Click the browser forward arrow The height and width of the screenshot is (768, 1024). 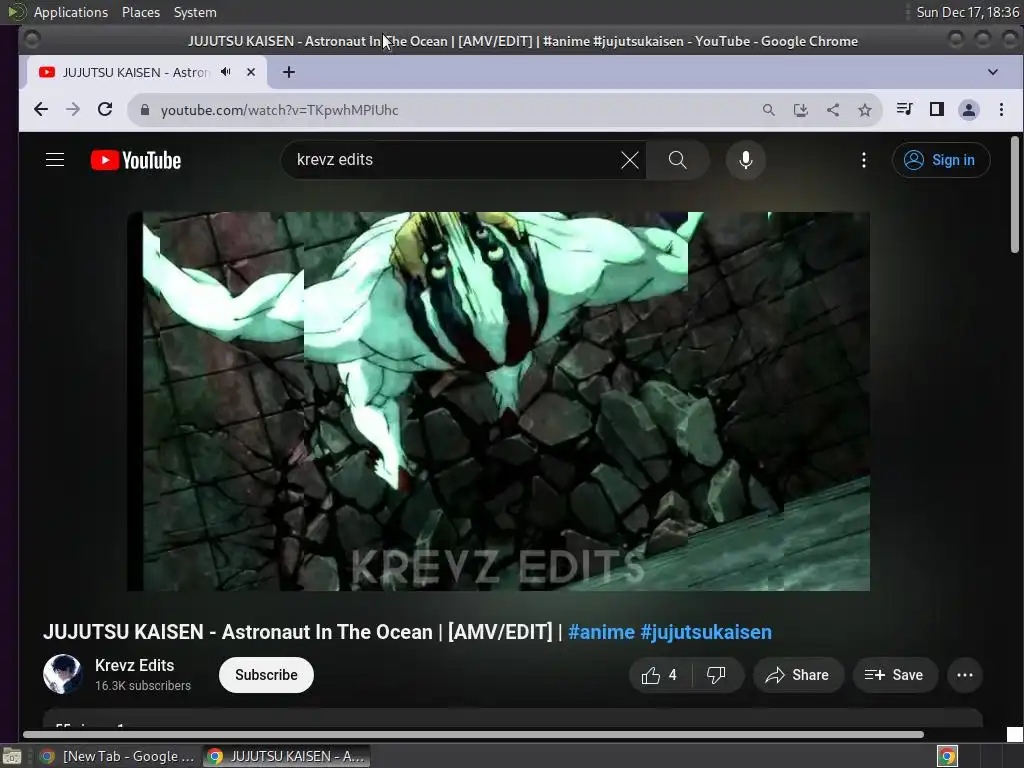click(x=72, y=110)
